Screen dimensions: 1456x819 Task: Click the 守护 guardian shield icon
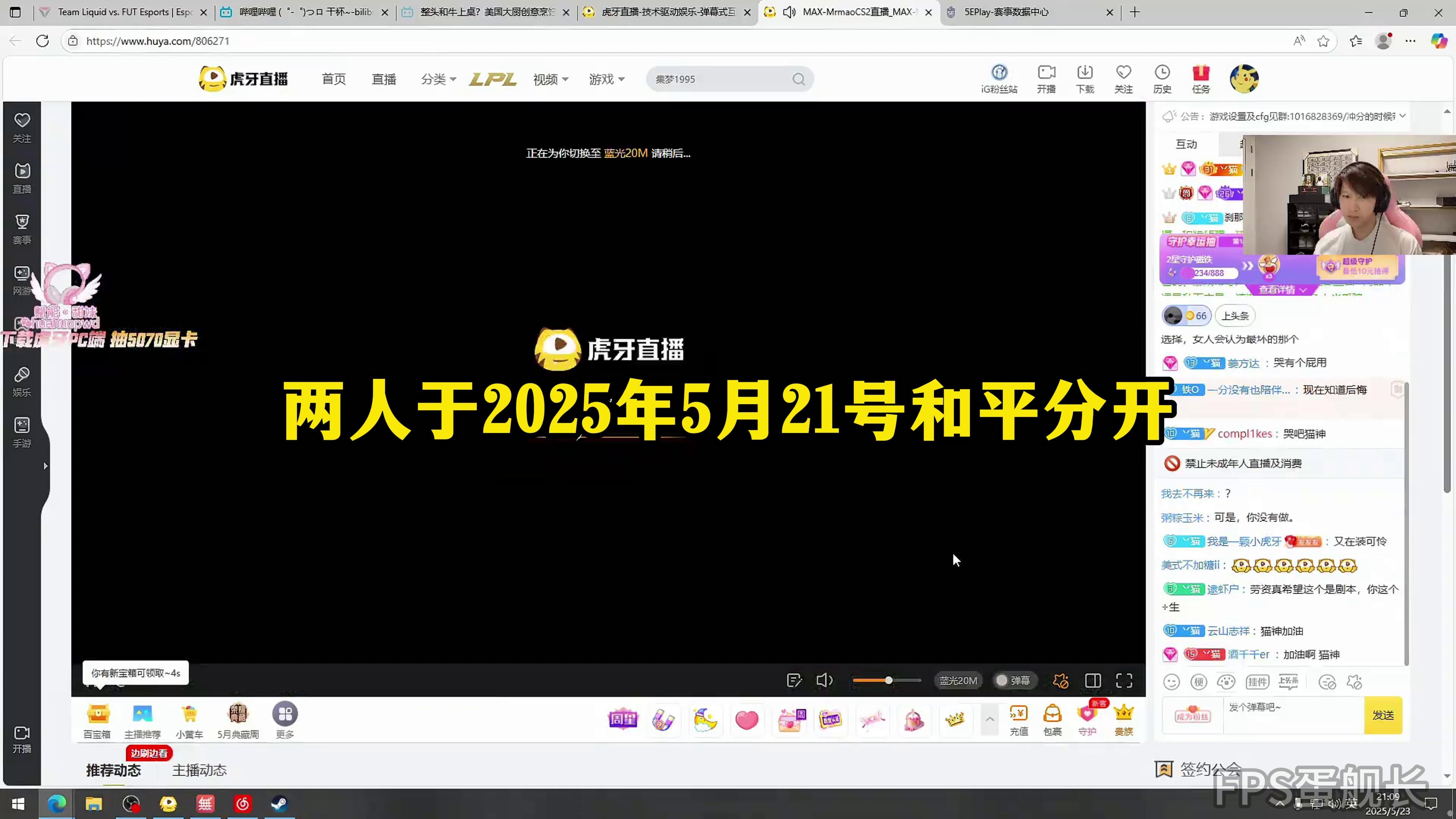click(x=1087, y=720)
